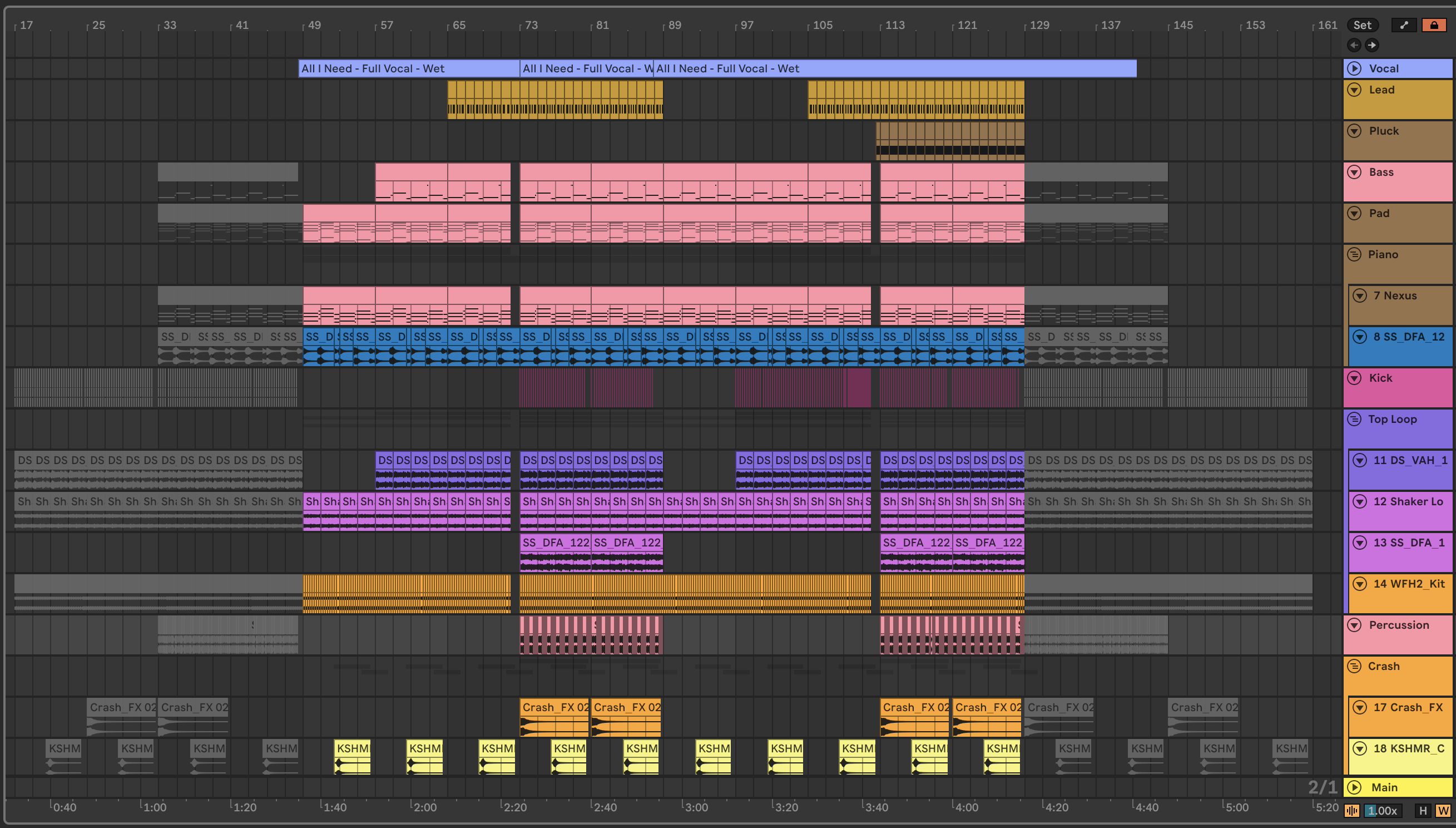Fold the Kick track arrow
Screen dimensions: 1456x828
[1355, 378]
